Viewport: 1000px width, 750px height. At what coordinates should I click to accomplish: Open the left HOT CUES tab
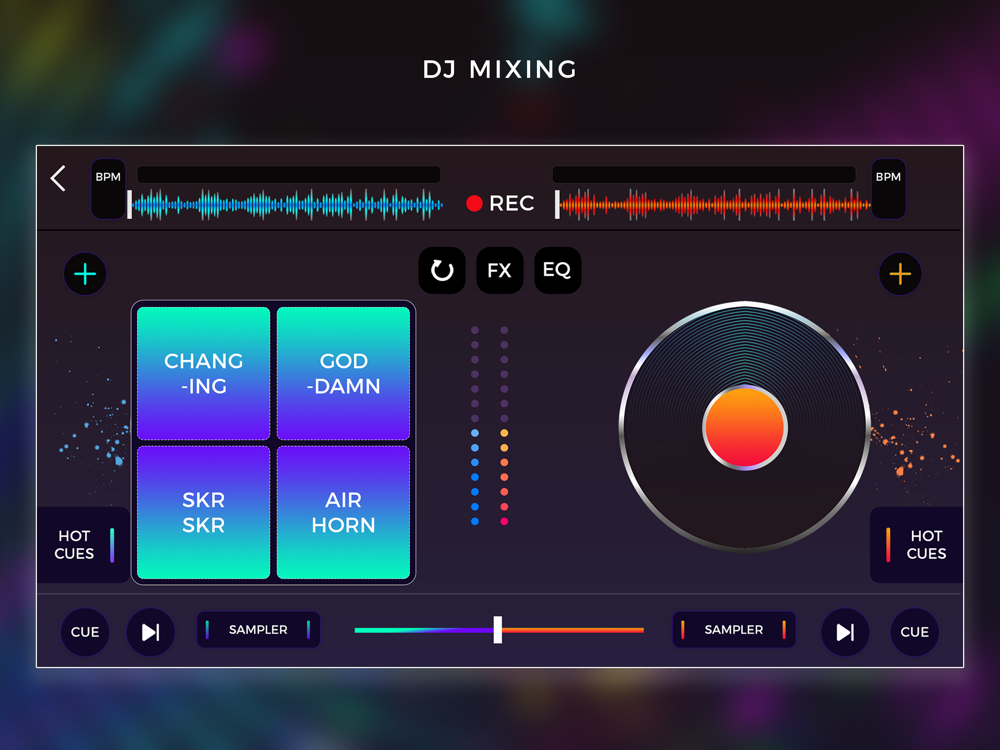pyautogui.click(x=84, y=545)
